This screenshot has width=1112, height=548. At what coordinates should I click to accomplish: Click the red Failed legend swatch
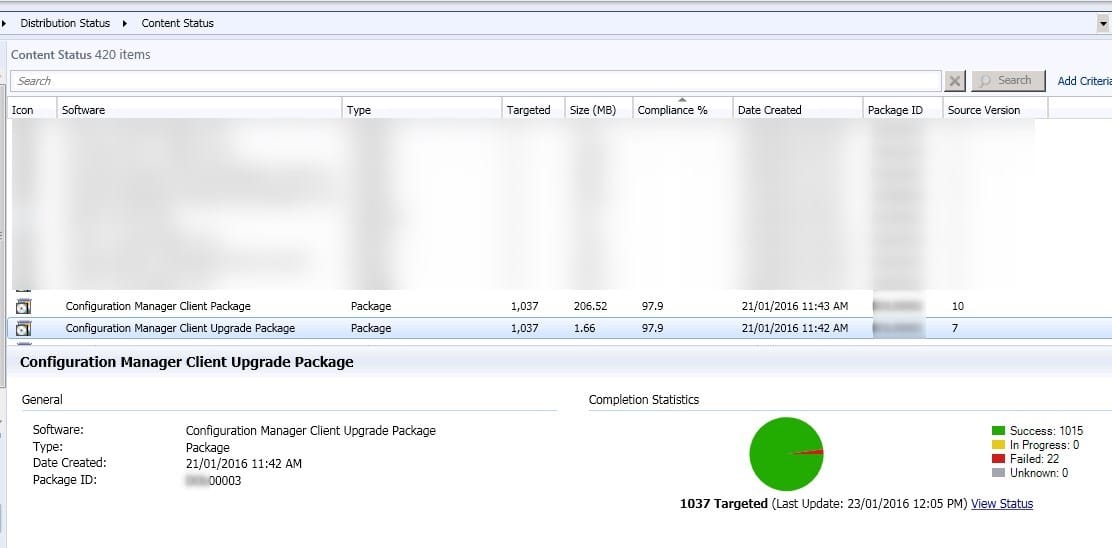998,459
